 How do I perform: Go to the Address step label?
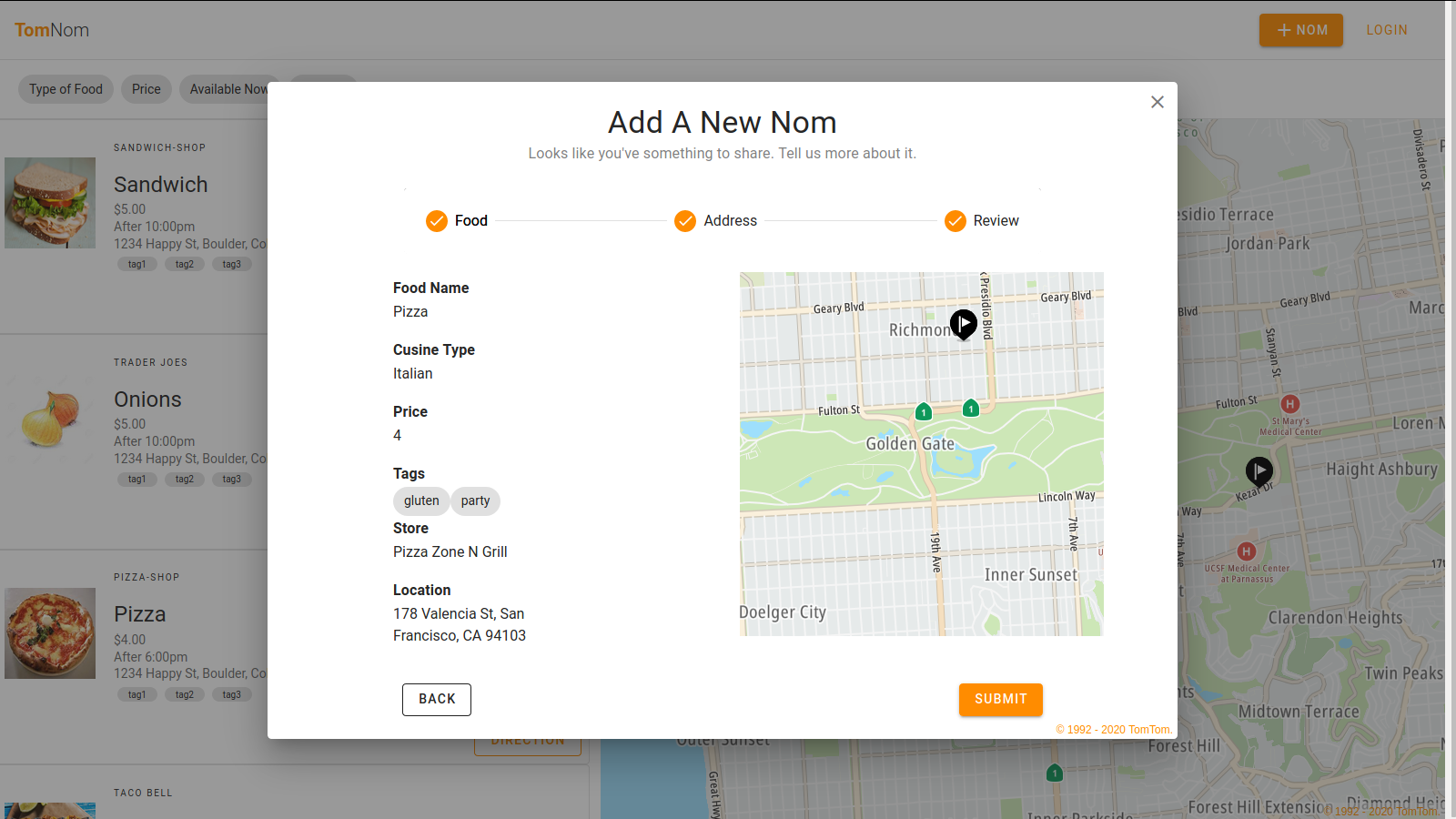tap(731, 221)
